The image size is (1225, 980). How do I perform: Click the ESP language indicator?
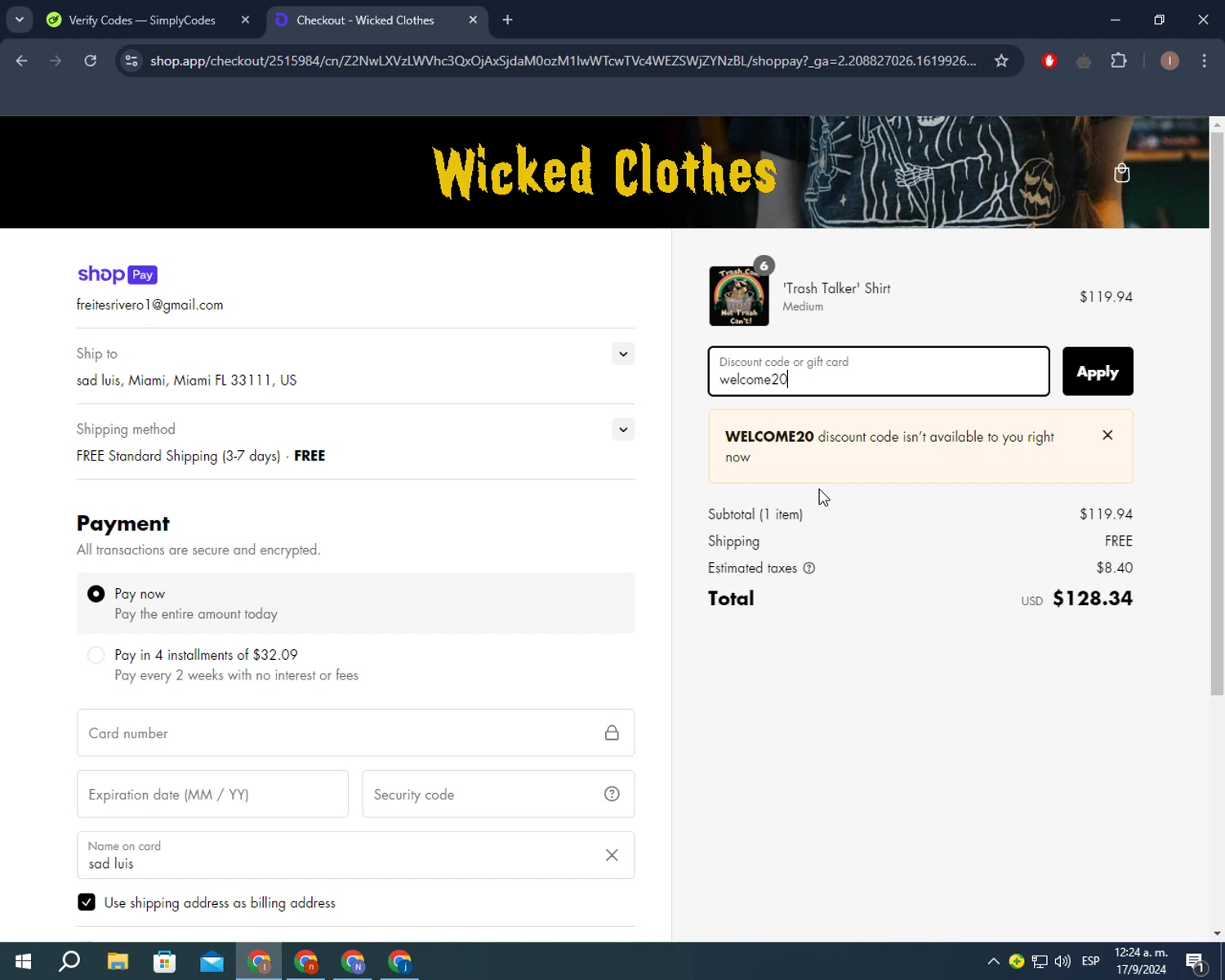1090,961
